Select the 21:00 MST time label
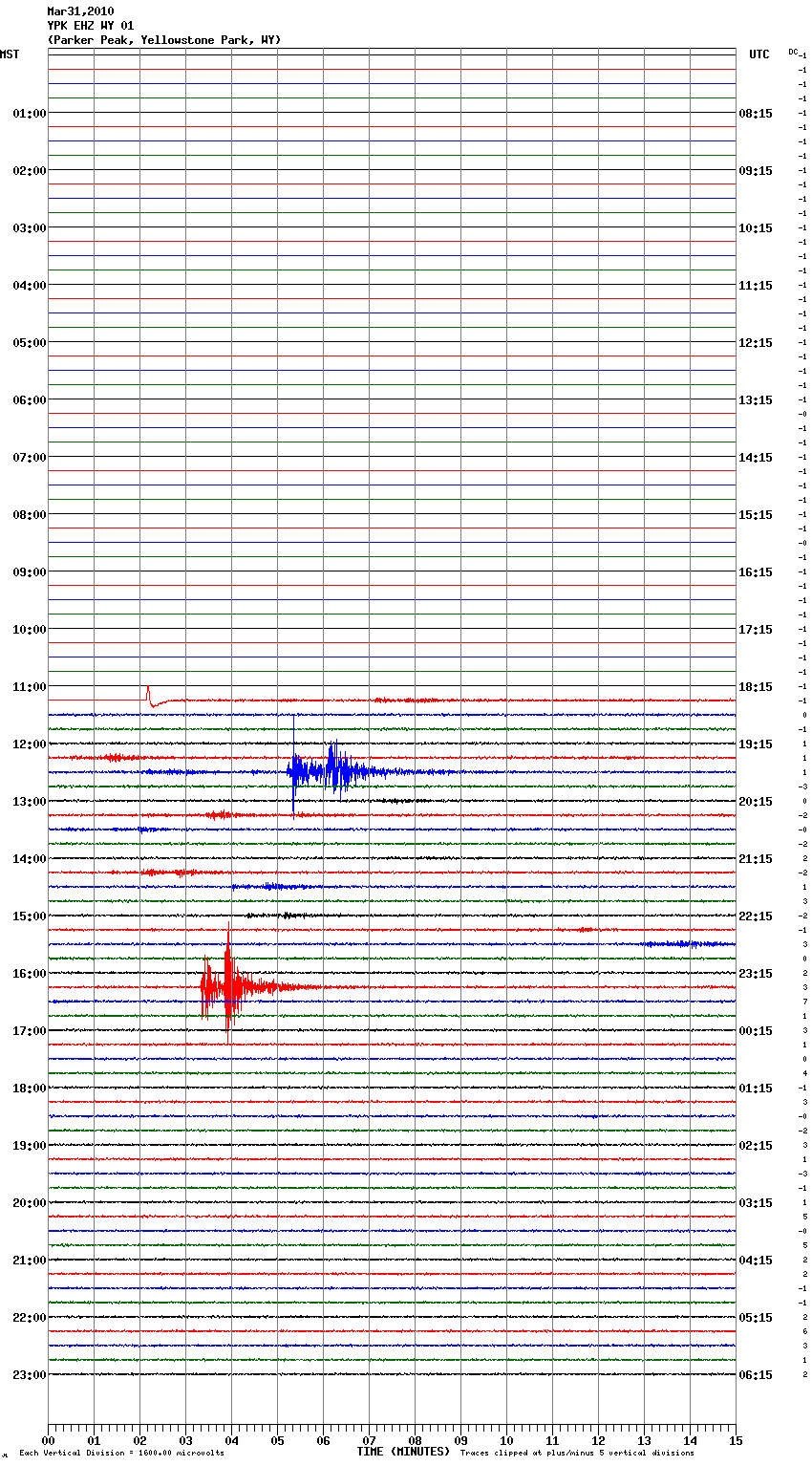 click(x=30, y=1261)
